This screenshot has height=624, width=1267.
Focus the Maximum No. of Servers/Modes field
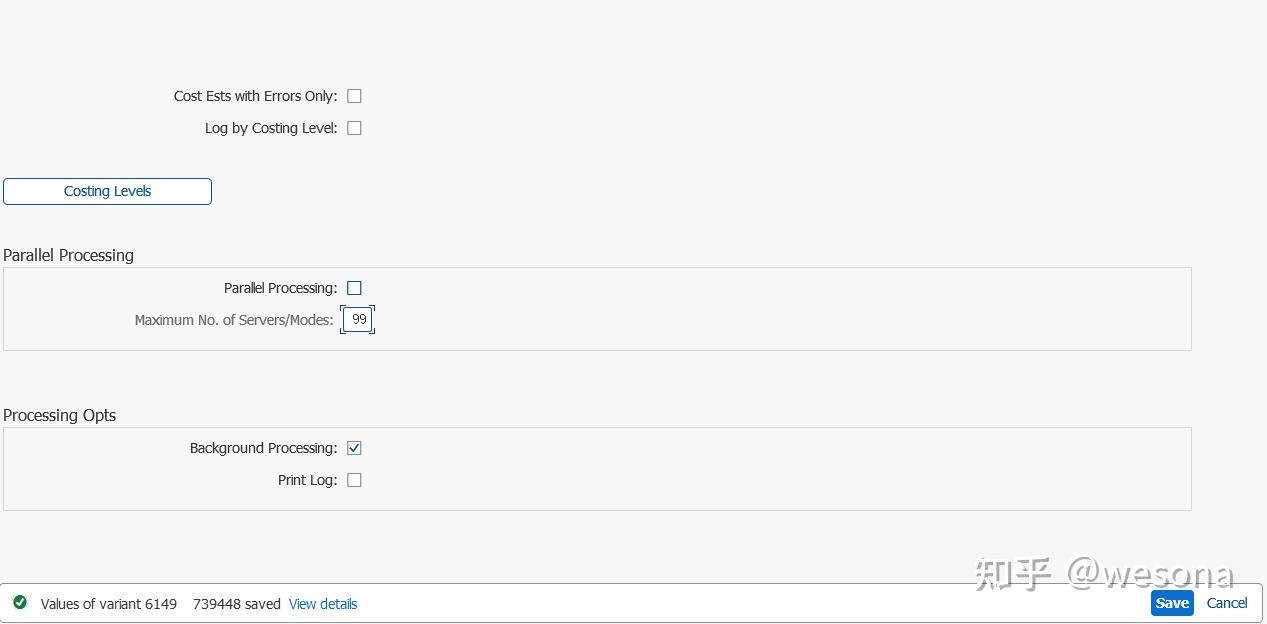coord(358,320)
